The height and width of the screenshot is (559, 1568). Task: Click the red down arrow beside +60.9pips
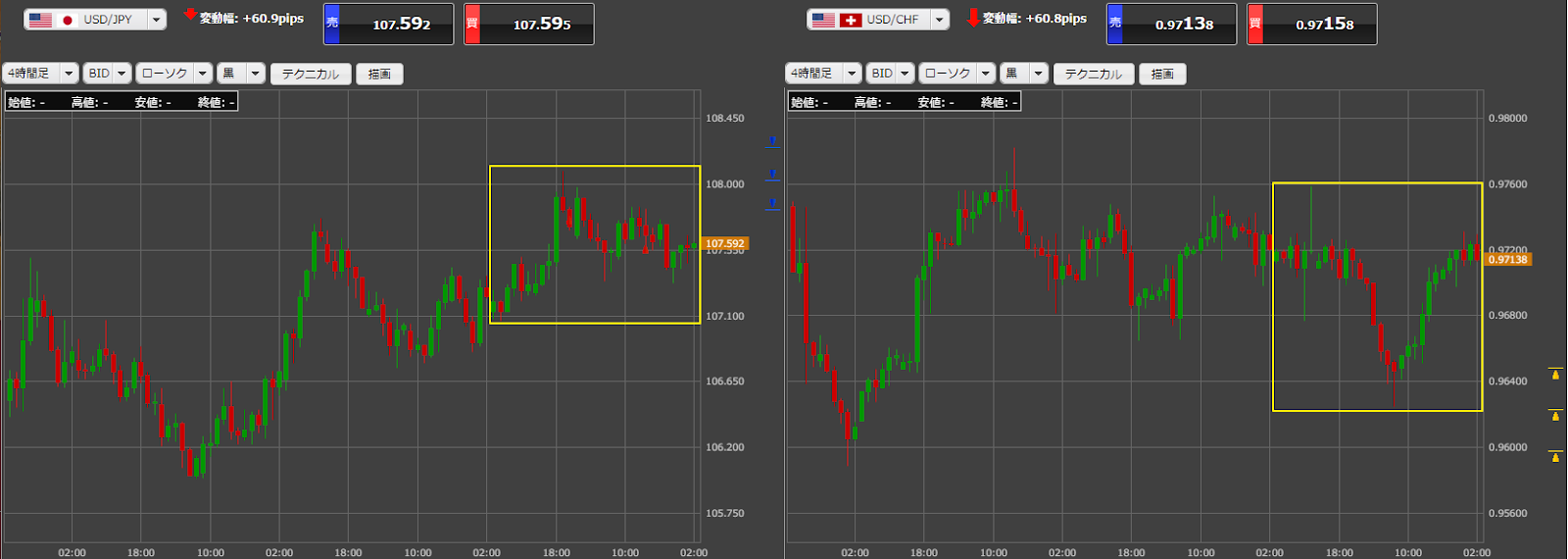pos(190,16)
